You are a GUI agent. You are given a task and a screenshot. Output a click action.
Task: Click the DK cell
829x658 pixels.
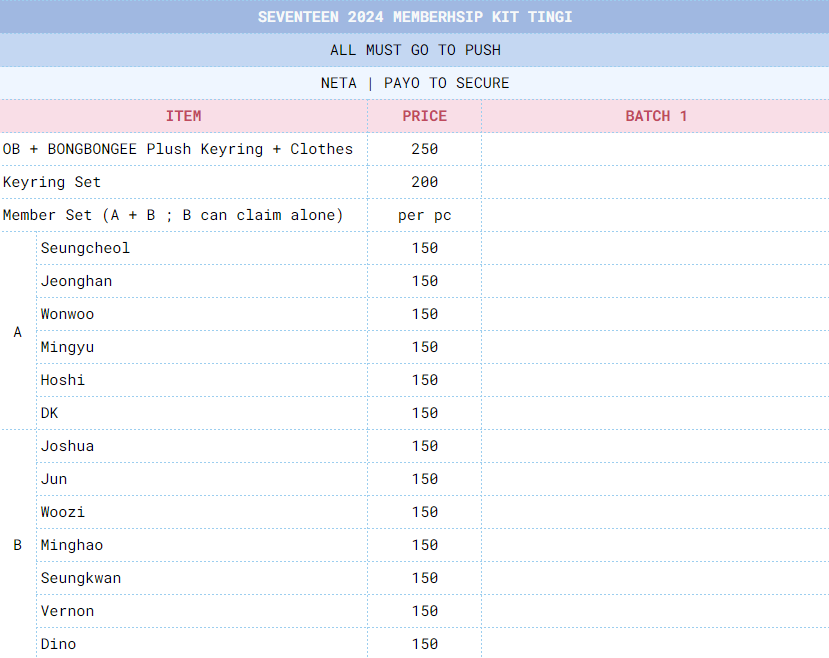(x=202, y=413)
